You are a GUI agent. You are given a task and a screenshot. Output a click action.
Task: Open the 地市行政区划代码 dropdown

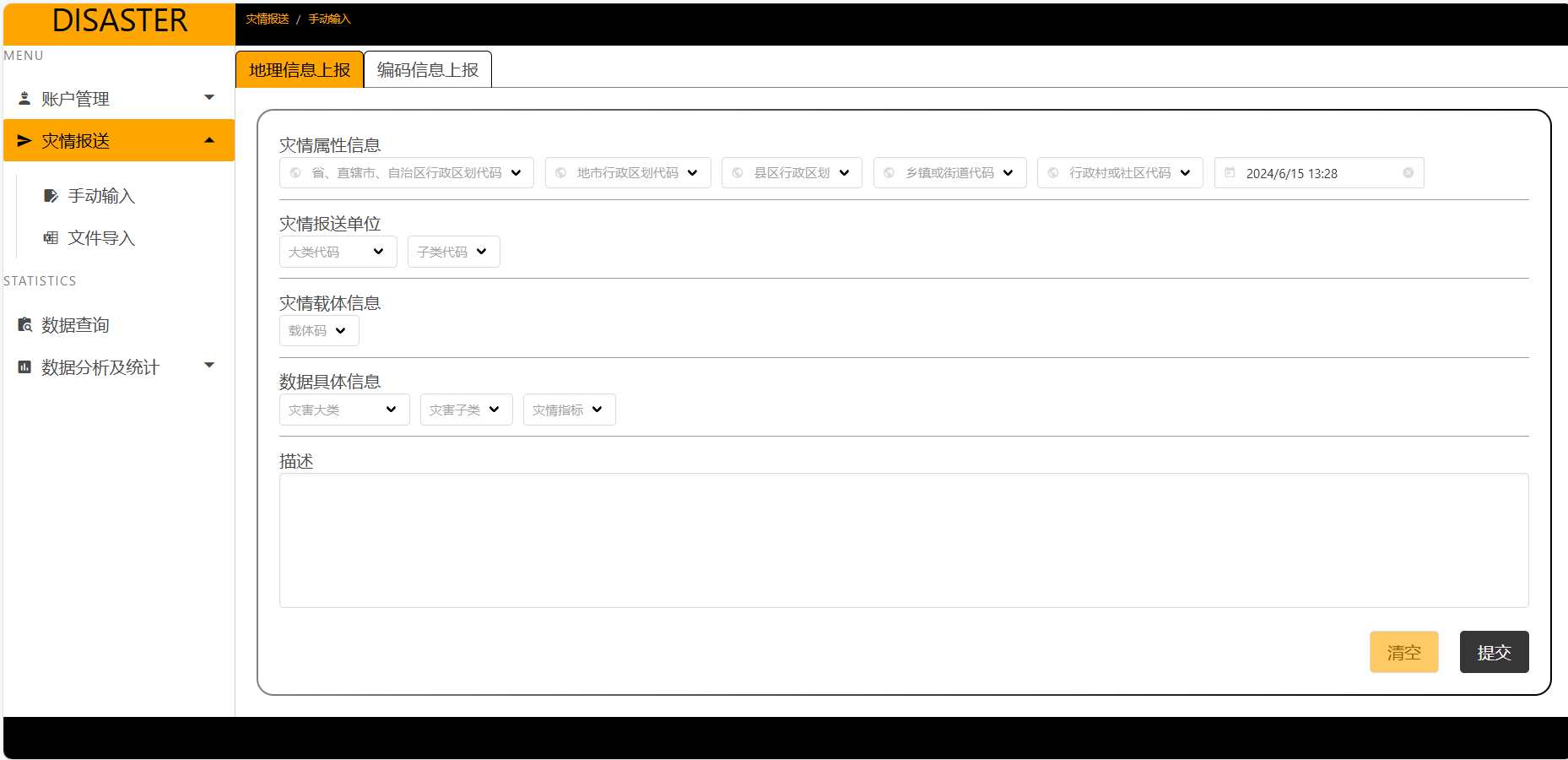[x=628, y=173]
